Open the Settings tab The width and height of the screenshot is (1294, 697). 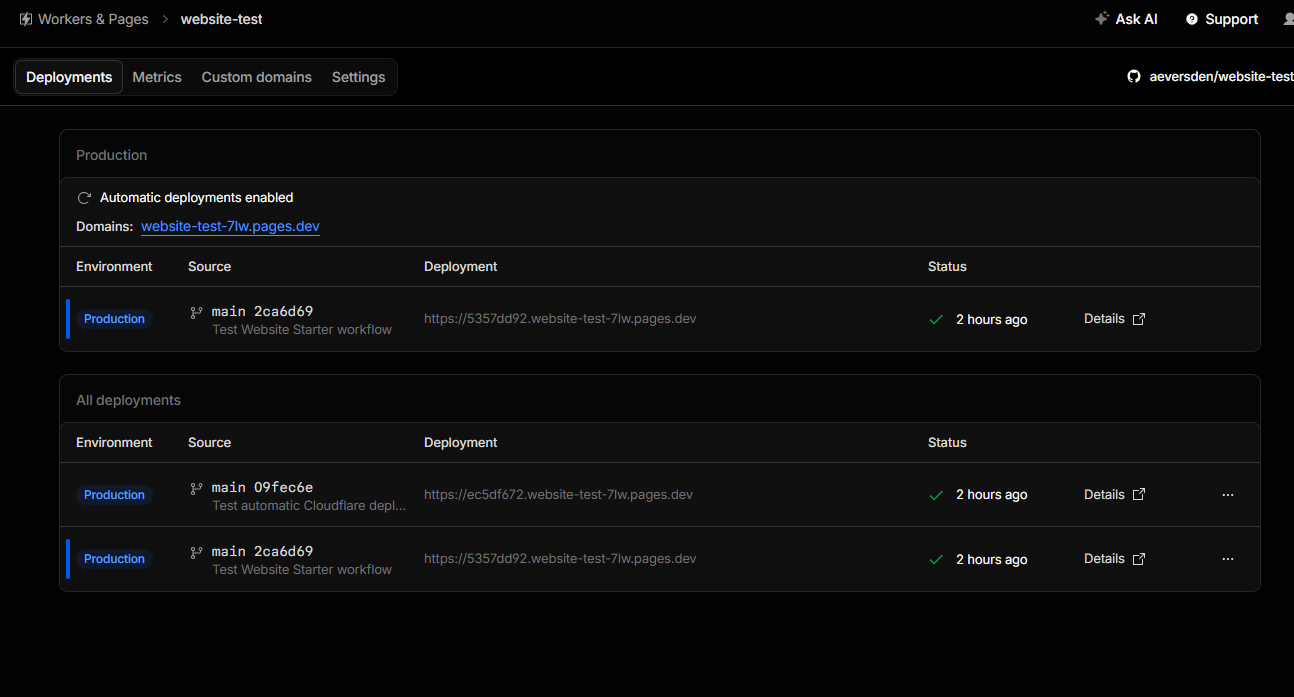click(358, 77)
